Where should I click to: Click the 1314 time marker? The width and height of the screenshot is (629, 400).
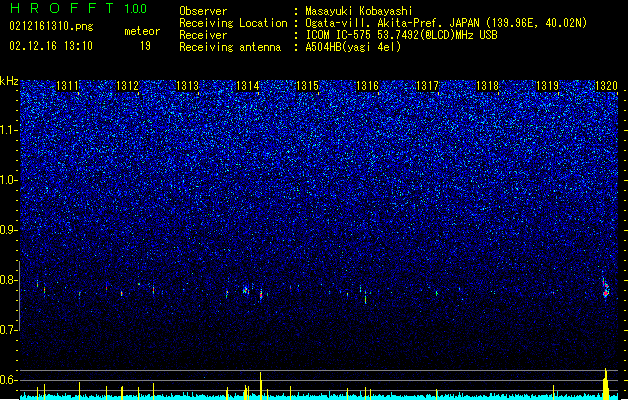[248, 86]
